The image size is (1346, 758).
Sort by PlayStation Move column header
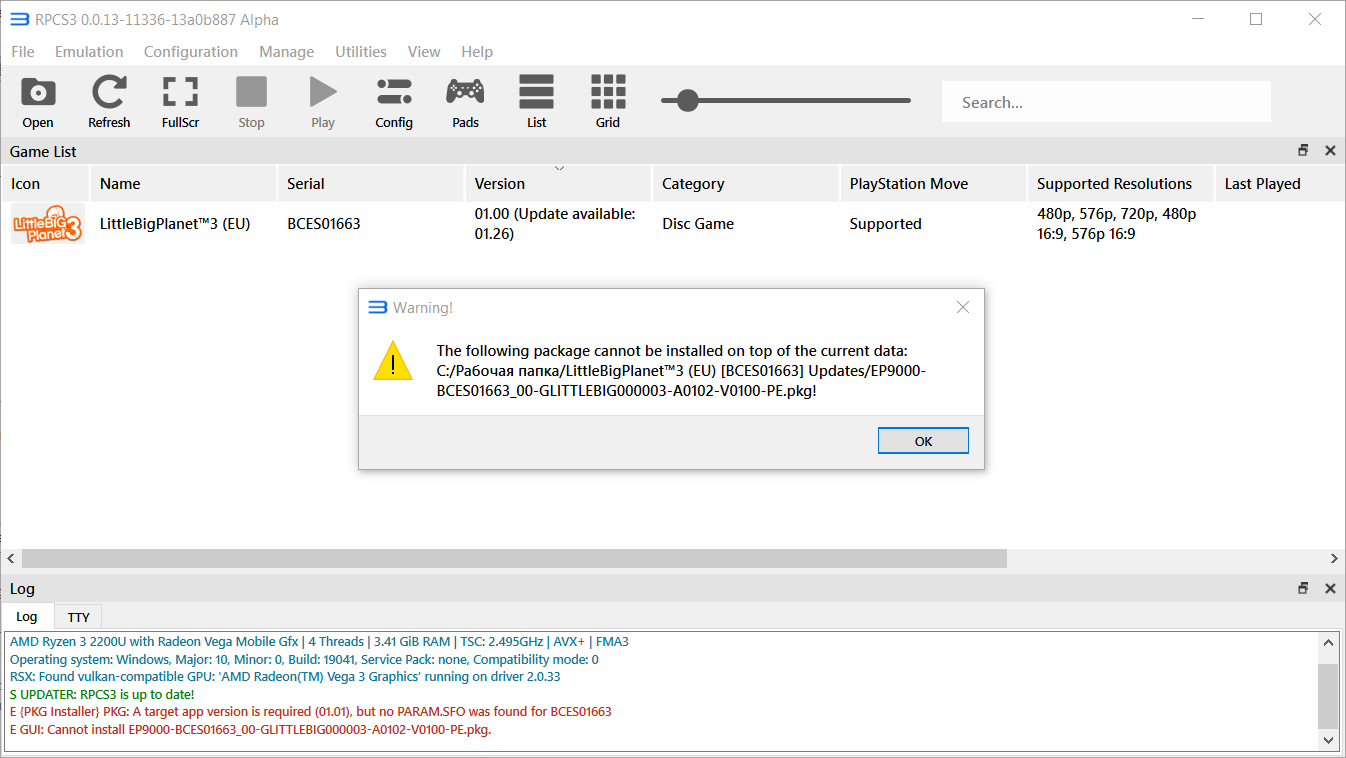(934, 184)
